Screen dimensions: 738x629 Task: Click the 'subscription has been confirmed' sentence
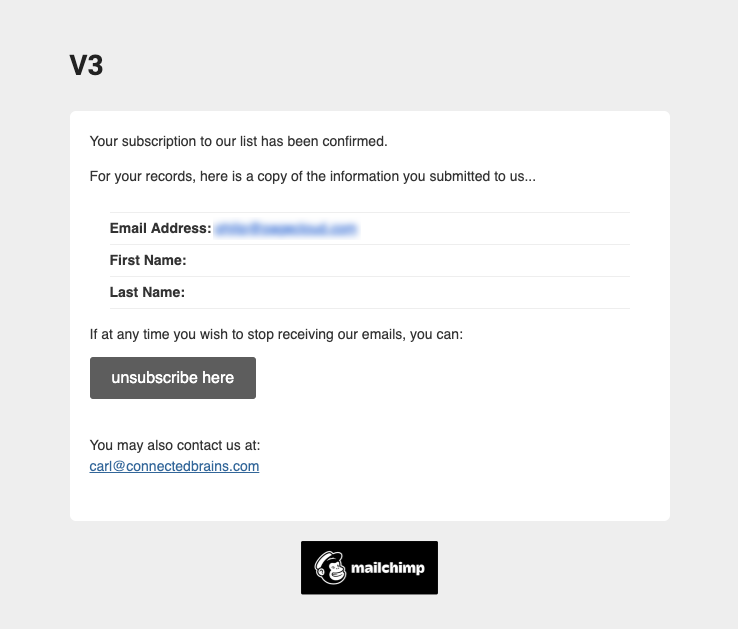point(239,141)
